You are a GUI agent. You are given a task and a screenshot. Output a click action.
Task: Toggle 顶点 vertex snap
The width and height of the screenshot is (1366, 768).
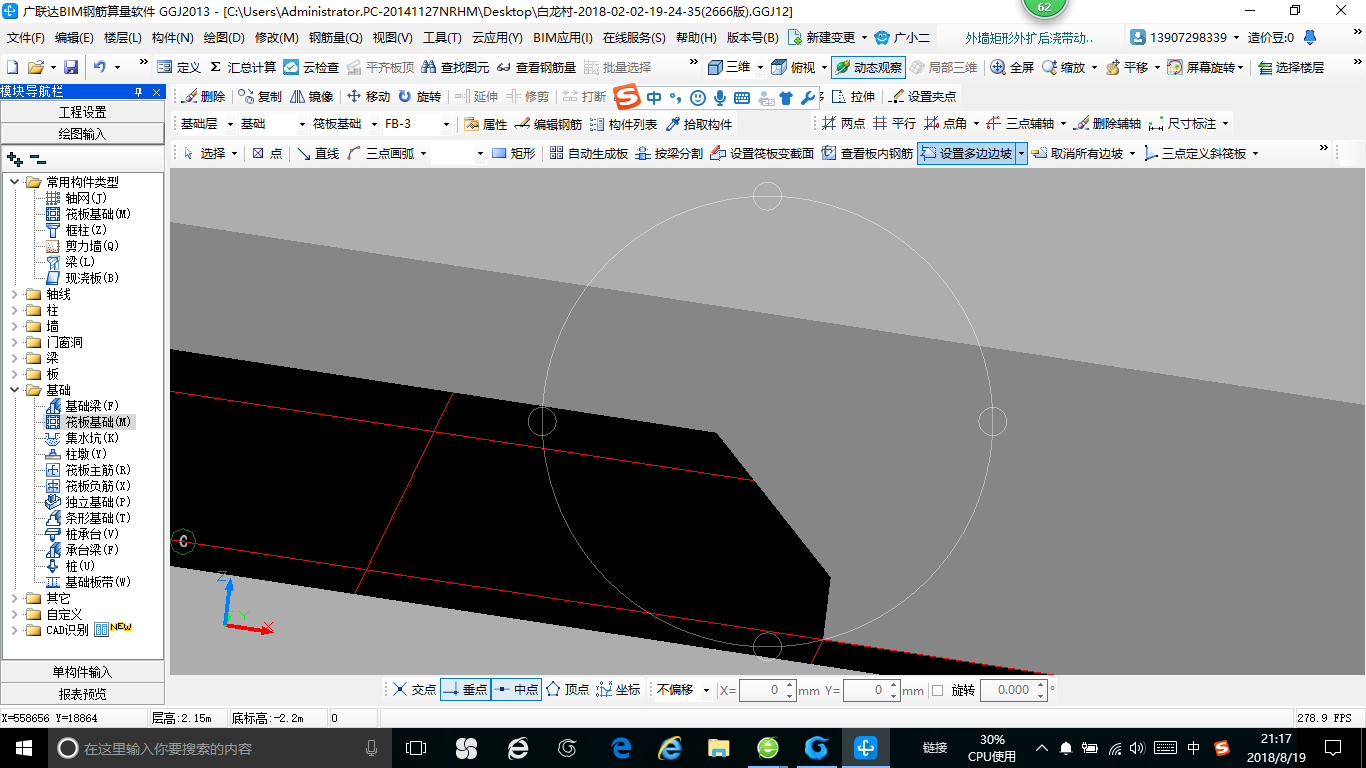point(567,690)
